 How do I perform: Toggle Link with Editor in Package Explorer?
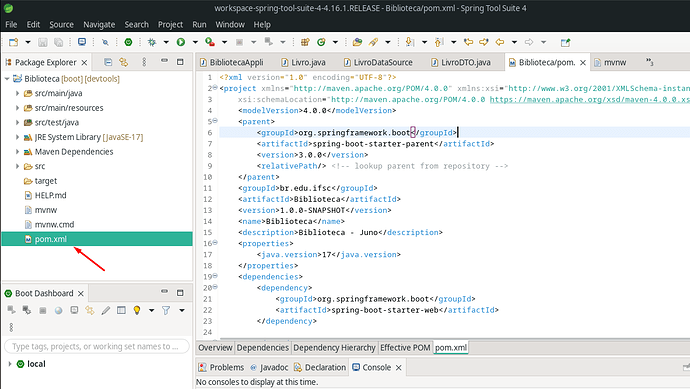124,62
